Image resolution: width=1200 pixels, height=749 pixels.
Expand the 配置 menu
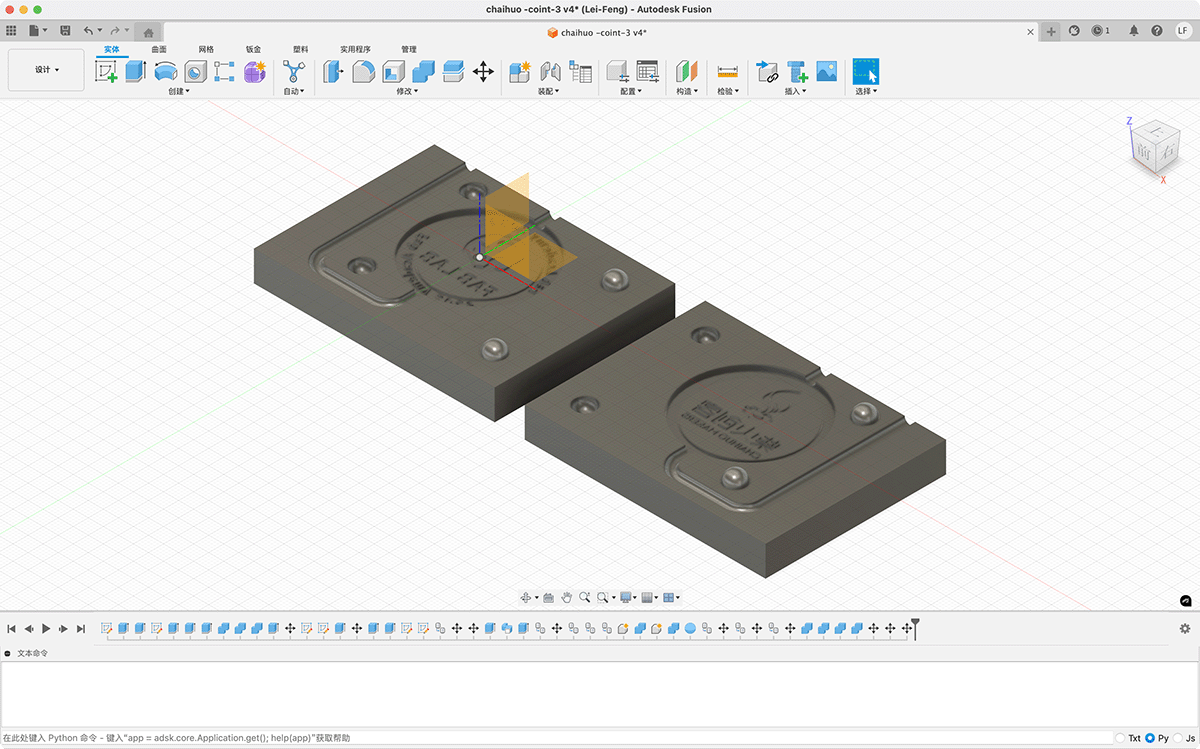(631, 91)
